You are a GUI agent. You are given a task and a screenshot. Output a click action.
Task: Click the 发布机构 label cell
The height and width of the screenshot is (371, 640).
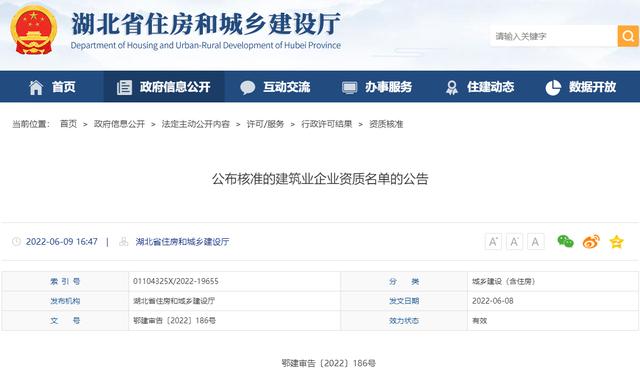(x=65, y=301)
